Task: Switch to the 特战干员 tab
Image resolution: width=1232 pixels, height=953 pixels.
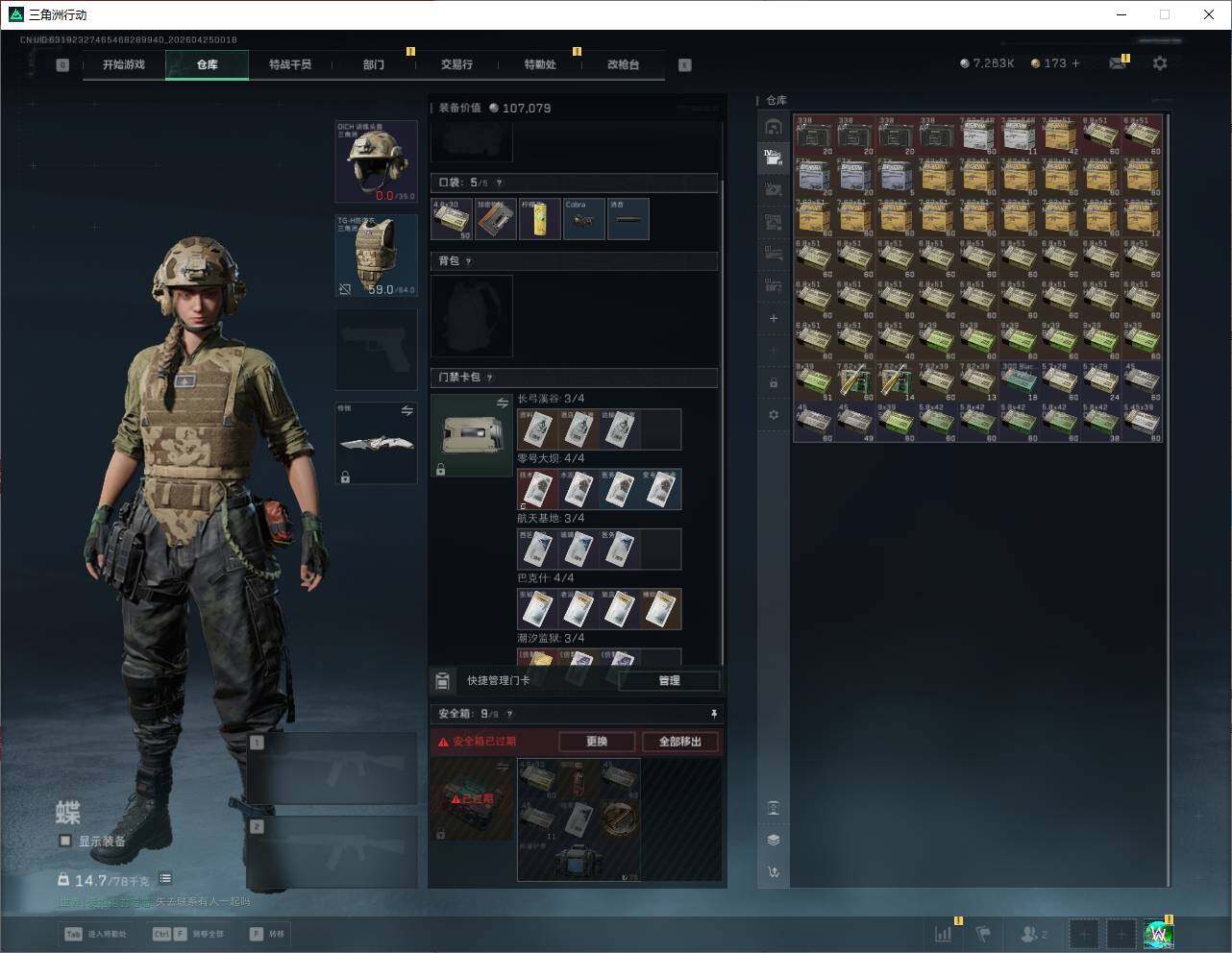Action: [290, 64]
